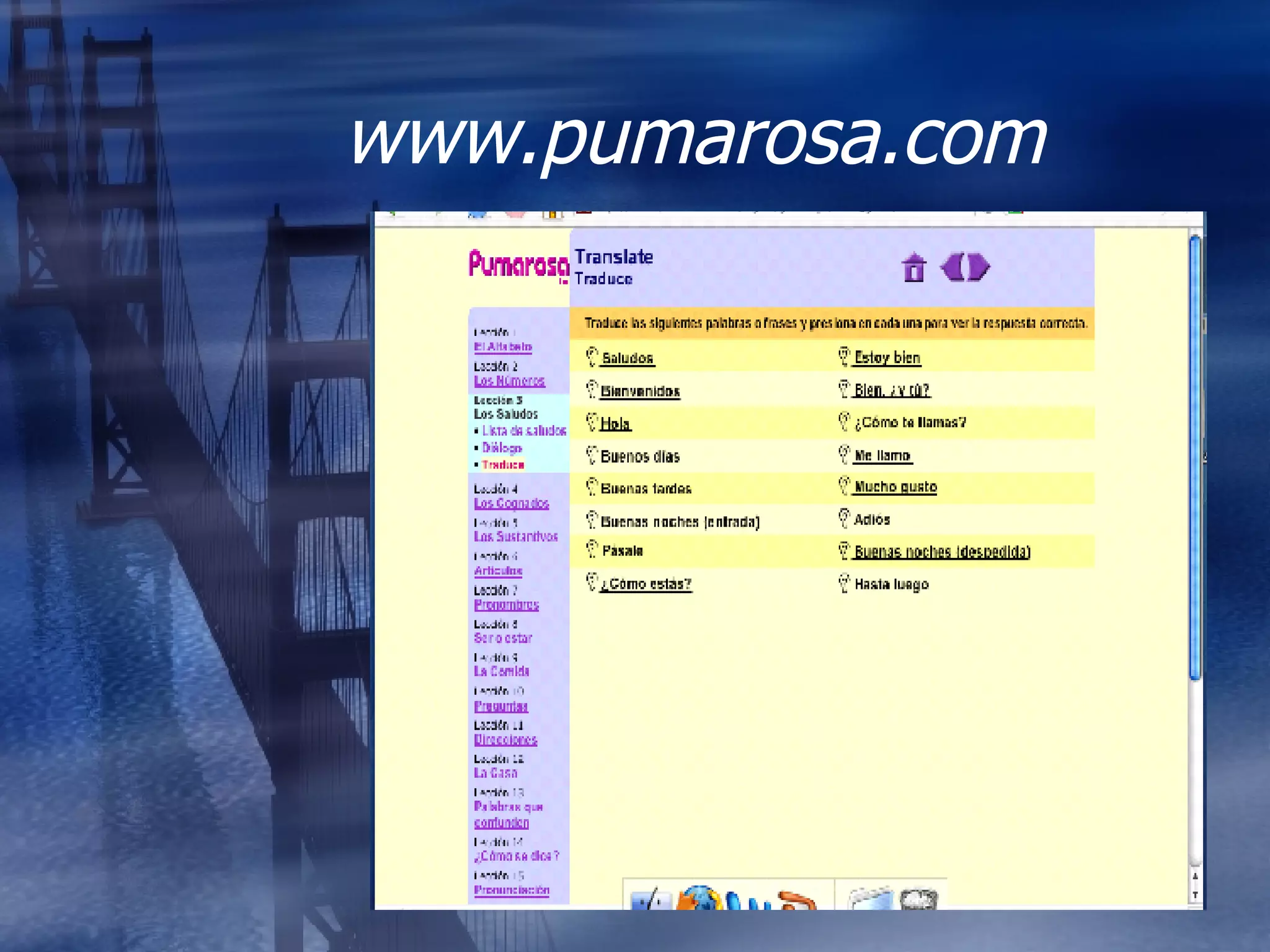Open Lección 5 Los Sustantivos link

516,537
